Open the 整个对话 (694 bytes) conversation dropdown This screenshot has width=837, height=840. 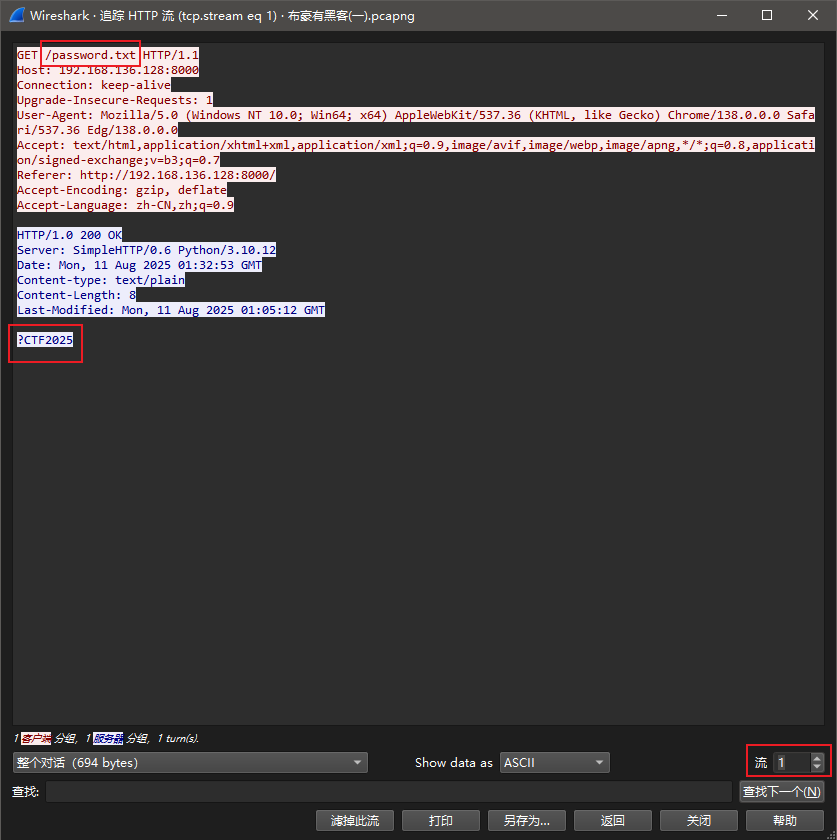(x=190, y=762)
